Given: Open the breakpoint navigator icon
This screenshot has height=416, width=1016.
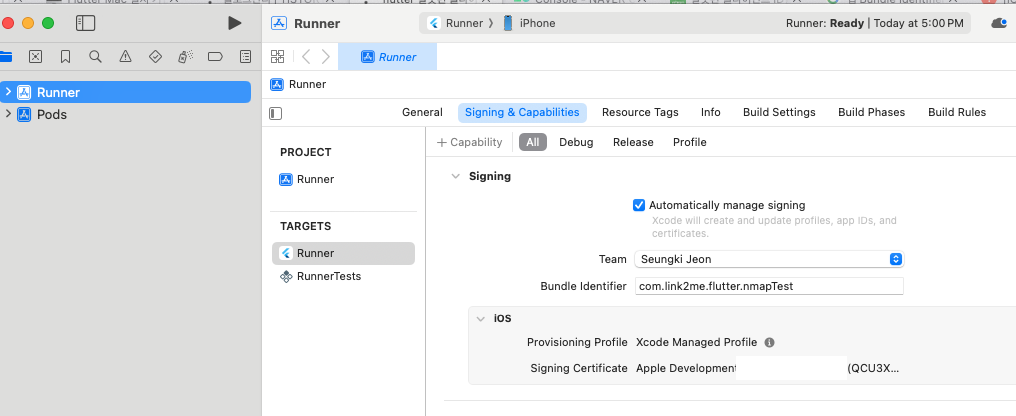Looking at the screenshot, I should pyautogui.click(x=215, y=57).
